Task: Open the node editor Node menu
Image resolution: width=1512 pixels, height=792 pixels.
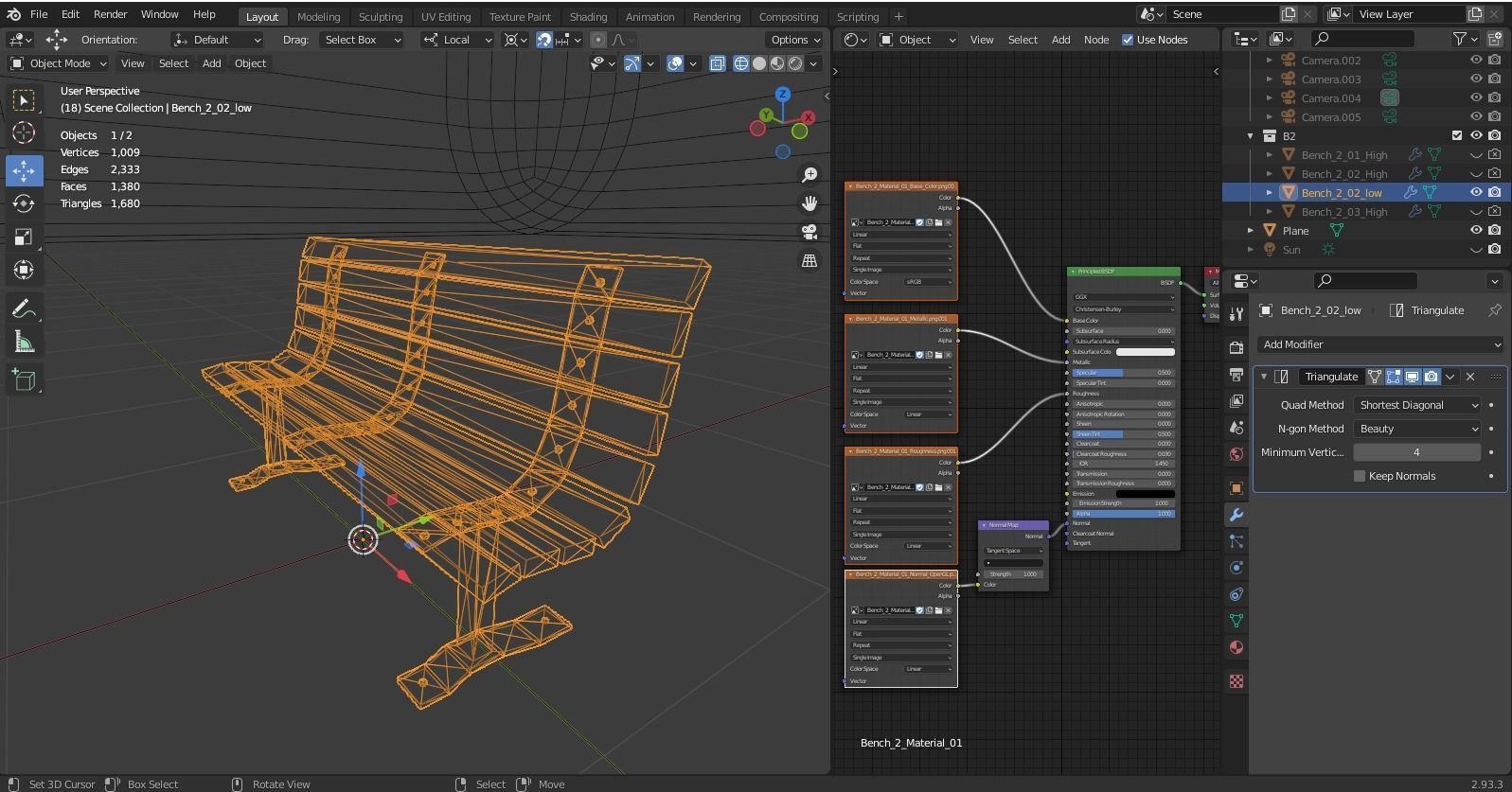Action: [x=1096, y=40]
